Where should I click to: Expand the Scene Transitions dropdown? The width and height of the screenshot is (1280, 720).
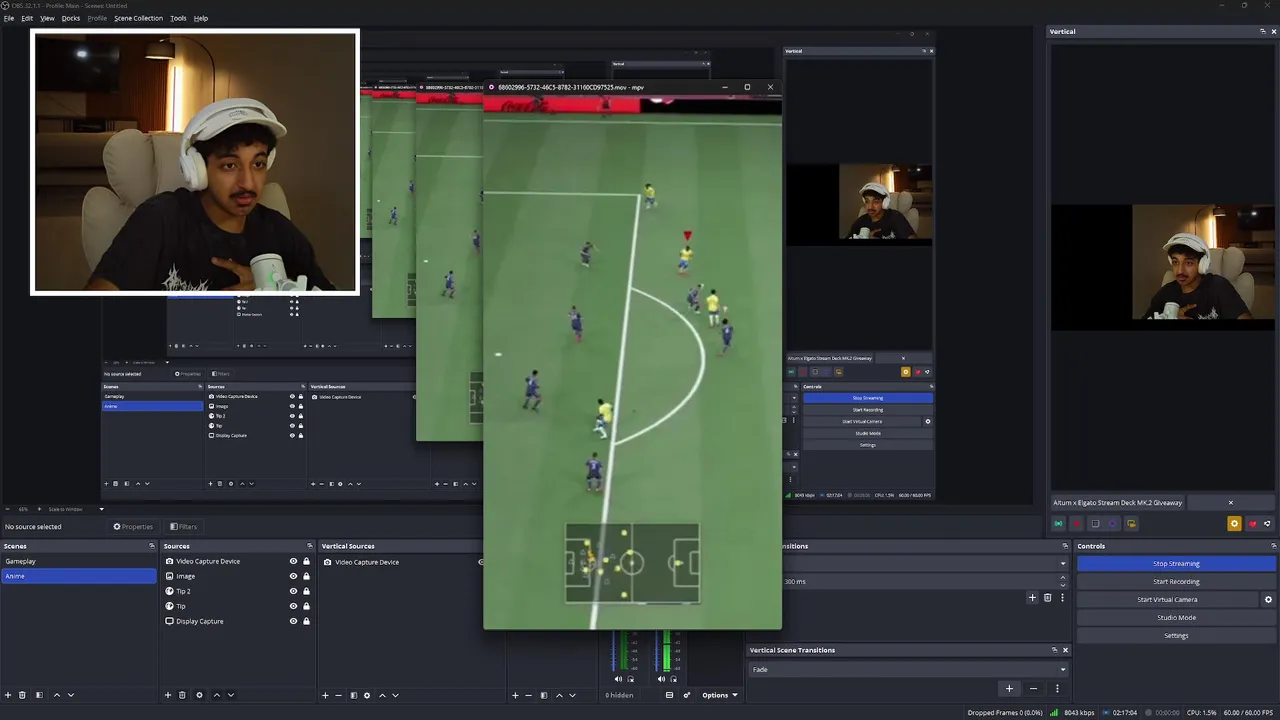pyautogui.click(x=1062, y=563)
